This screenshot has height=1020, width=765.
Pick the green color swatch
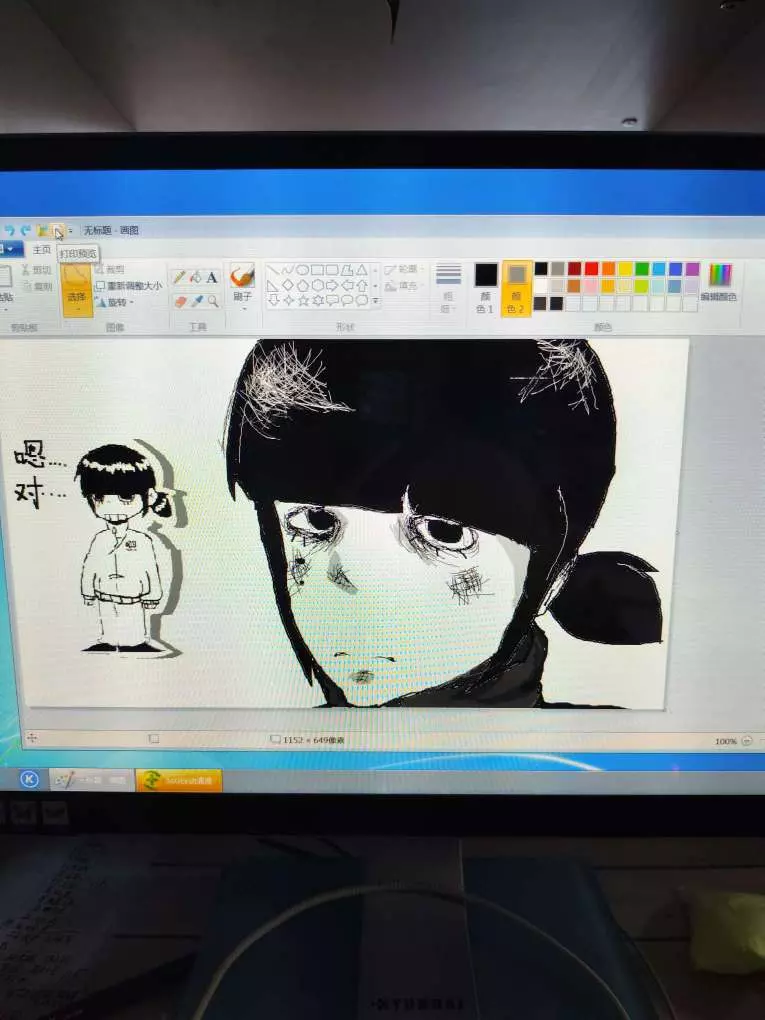(642, 269)
